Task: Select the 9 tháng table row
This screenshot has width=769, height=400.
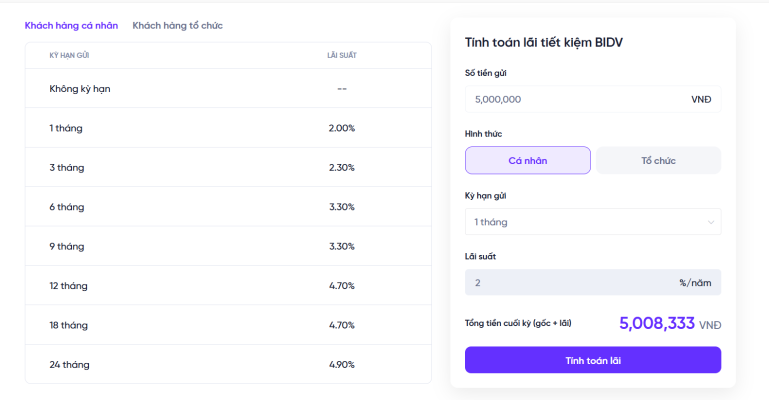Action: [228, 247]
